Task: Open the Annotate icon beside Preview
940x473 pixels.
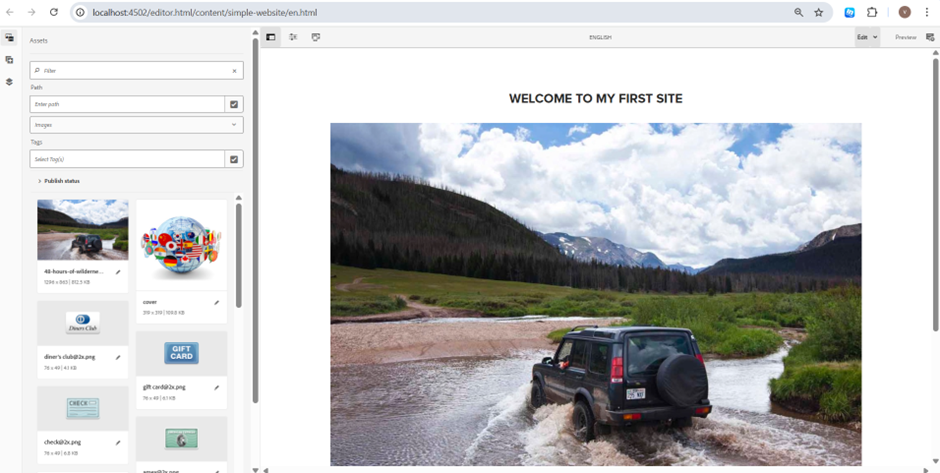Action: point(930,37)
